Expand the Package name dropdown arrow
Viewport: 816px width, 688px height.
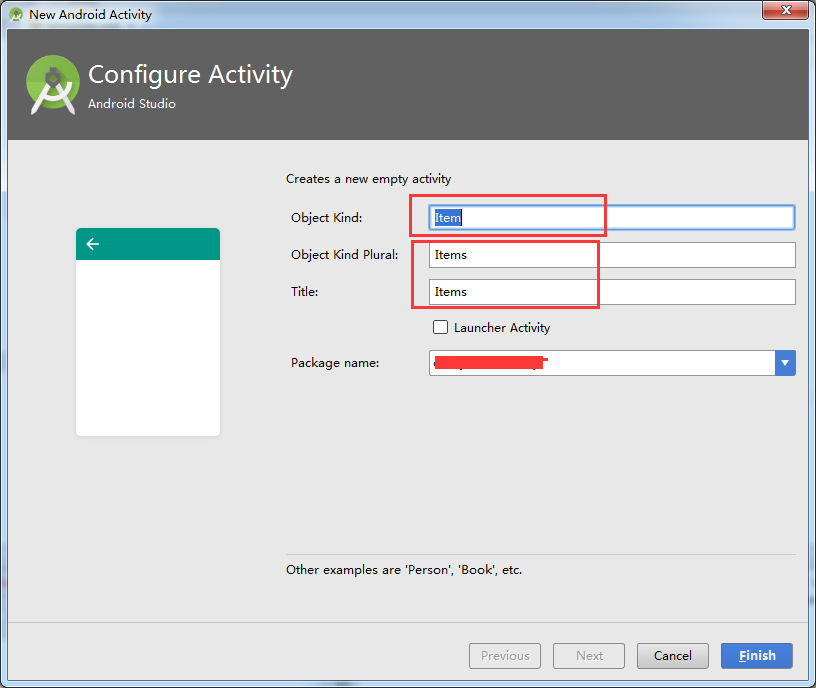click(785, 363)
